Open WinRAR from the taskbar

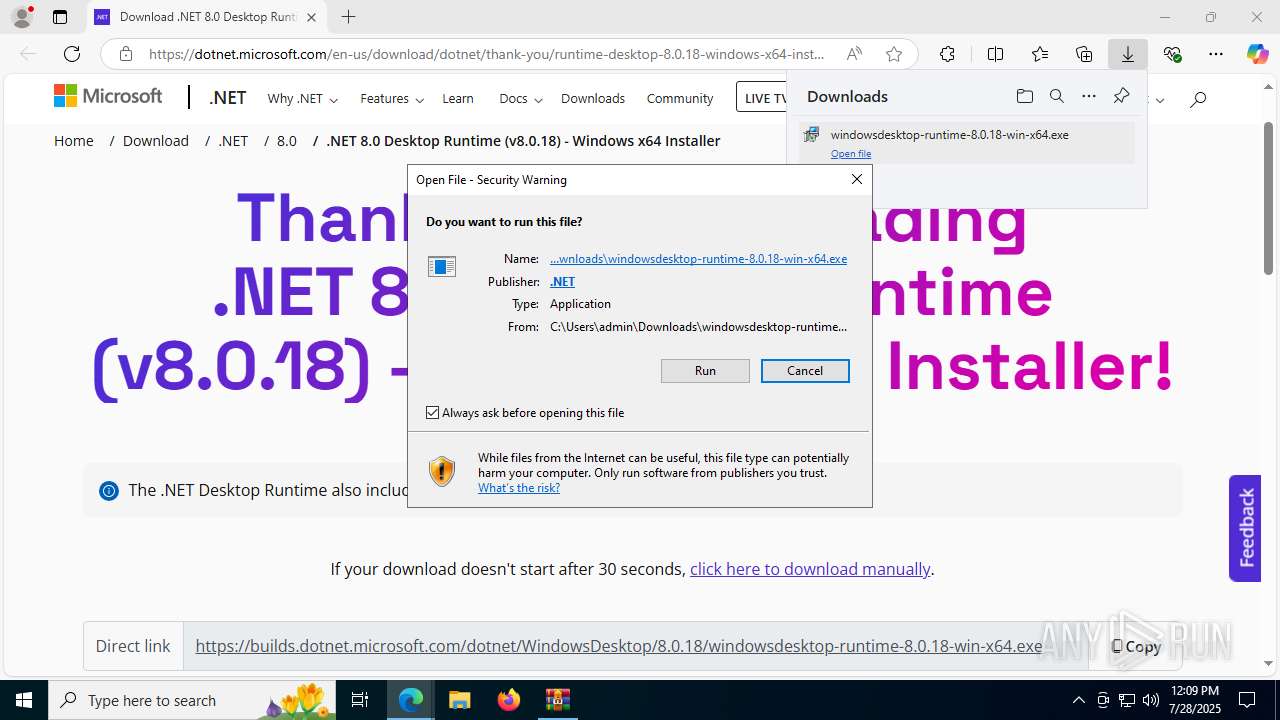coord(557,700)
